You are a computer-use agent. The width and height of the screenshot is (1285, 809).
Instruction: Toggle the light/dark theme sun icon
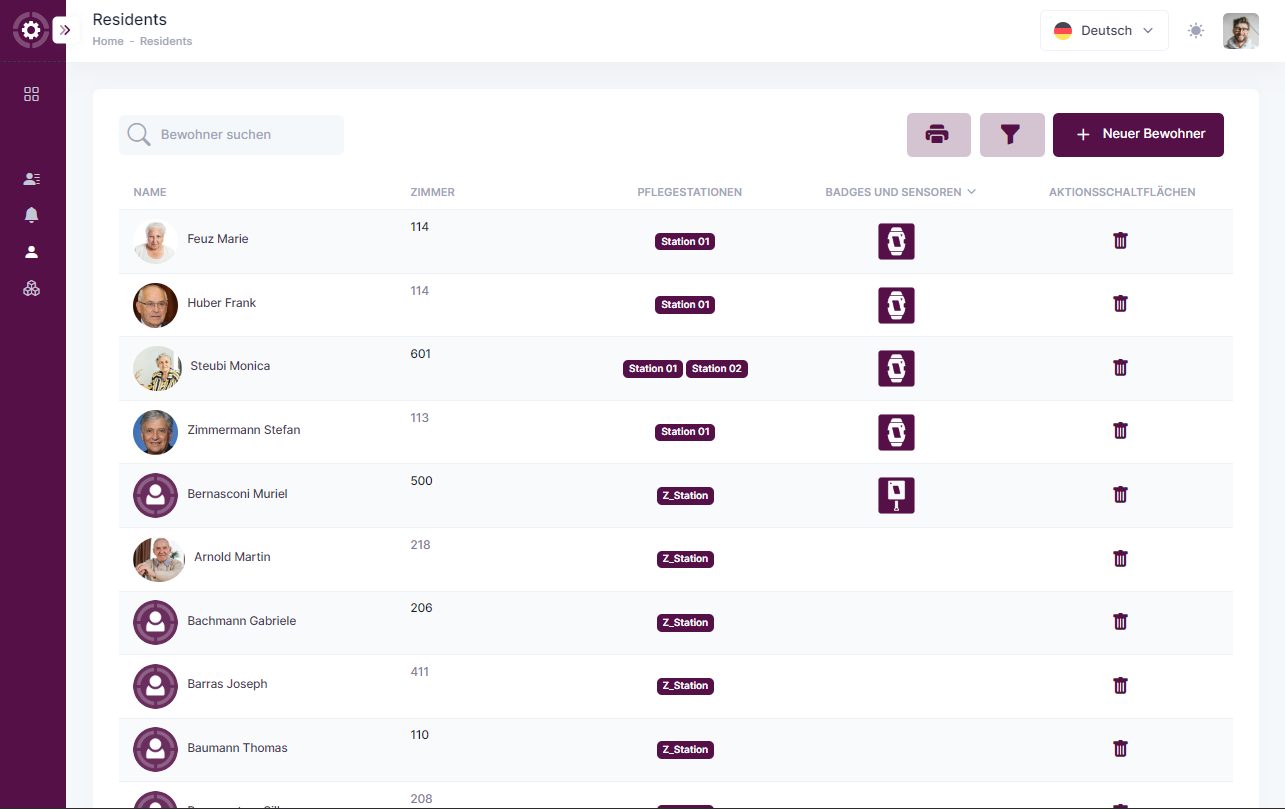coord(1195,31)
